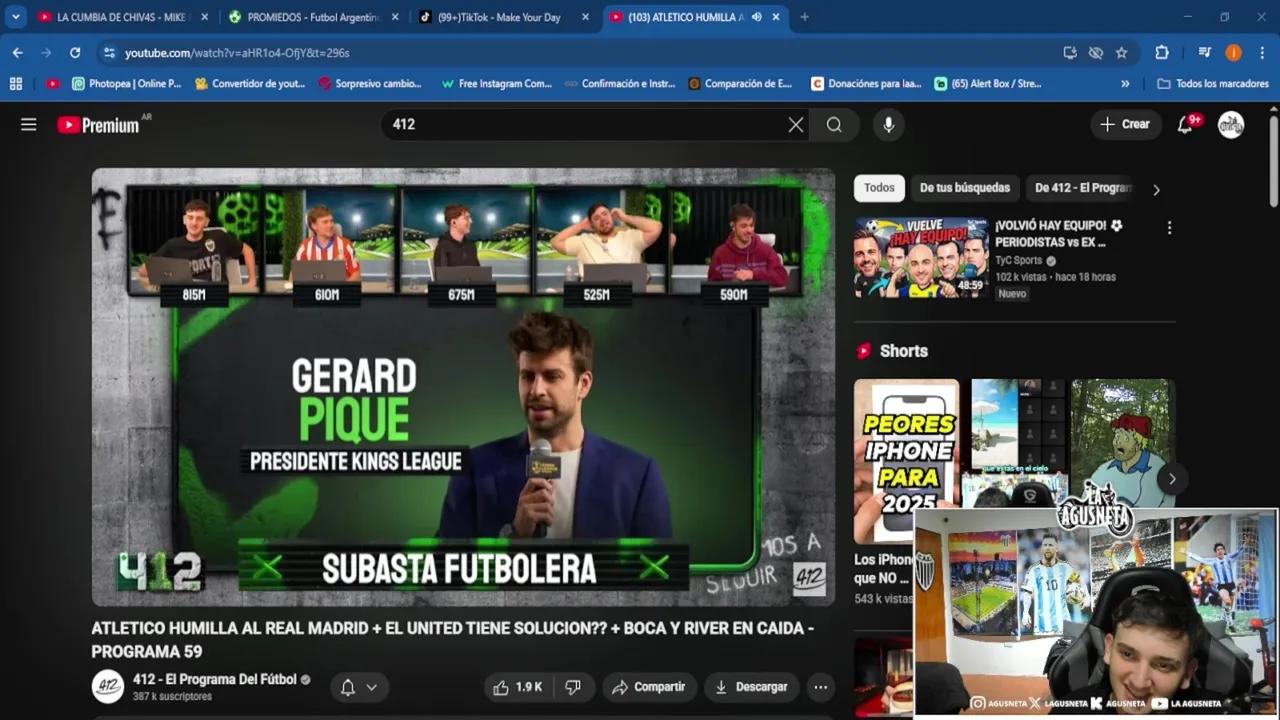This screenshot has height=720, width=1280.
Task: Open the YouTube bookmark icon in bookmarks bar
Action: [x=53, y=84]
